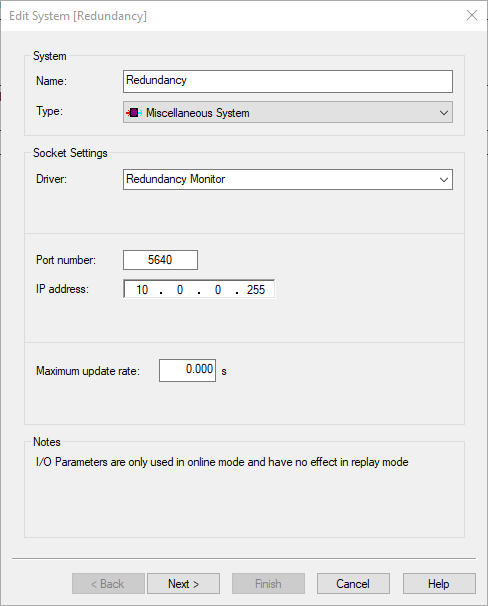The height and width of the screenshot is (606, 488).
Task: Focus the Name field containing Redundancy
Action: pos(288,81)
